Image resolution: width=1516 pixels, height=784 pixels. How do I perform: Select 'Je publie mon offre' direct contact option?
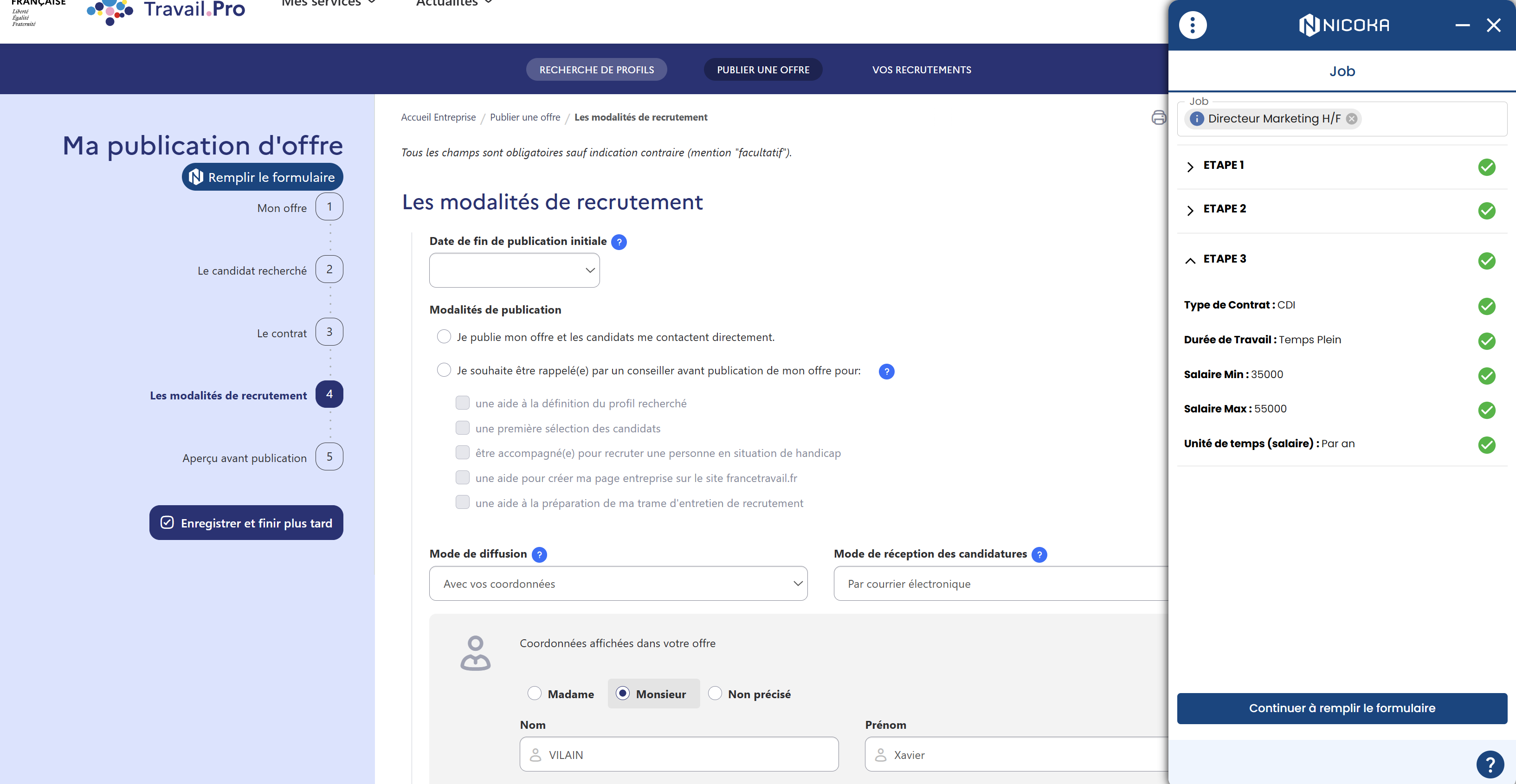click(x=444, y=336)
